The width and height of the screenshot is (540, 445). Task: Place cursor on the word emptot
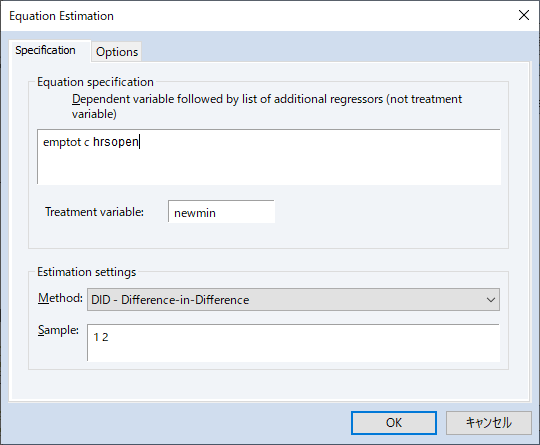(x=62, y=142)
